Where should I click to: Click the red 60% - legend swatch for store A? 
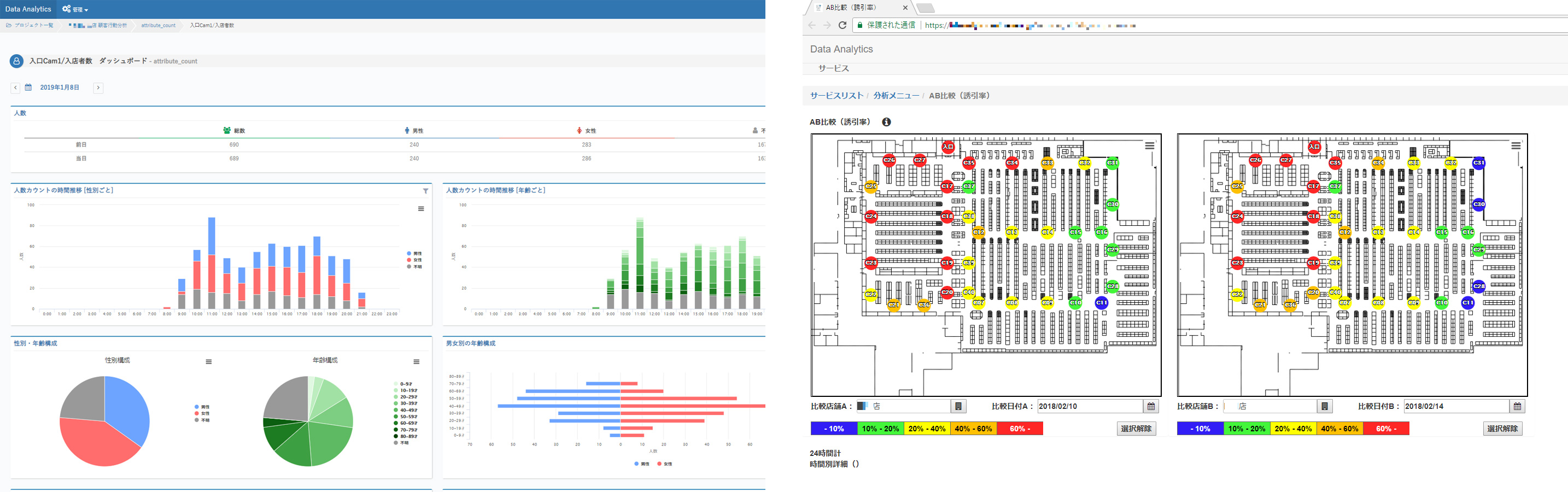tap(1020, 429)
